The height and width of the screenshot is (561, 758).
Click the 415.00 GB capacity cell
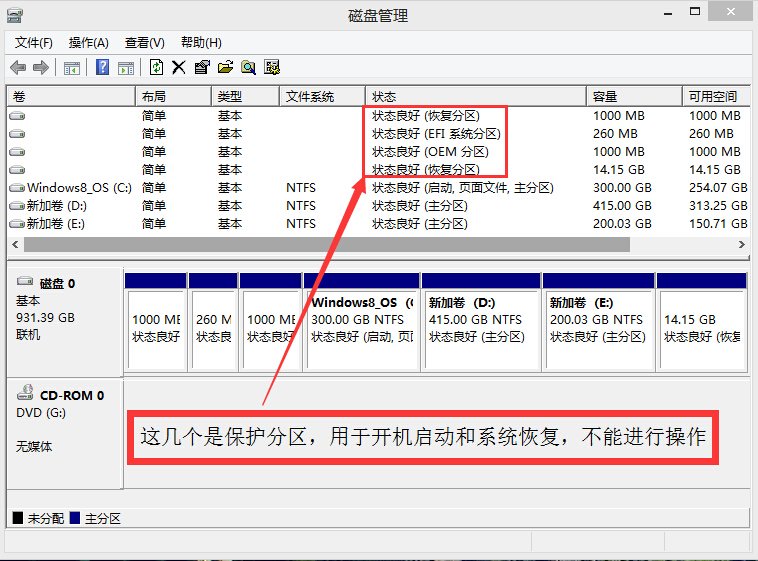click(x=622, y=206)
